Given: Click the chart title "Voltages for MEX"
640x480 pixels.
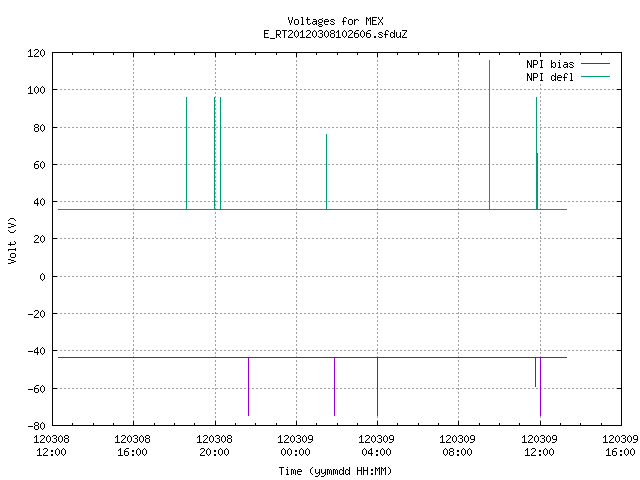Looking at the screenshot, I should (x=335, y=21).
